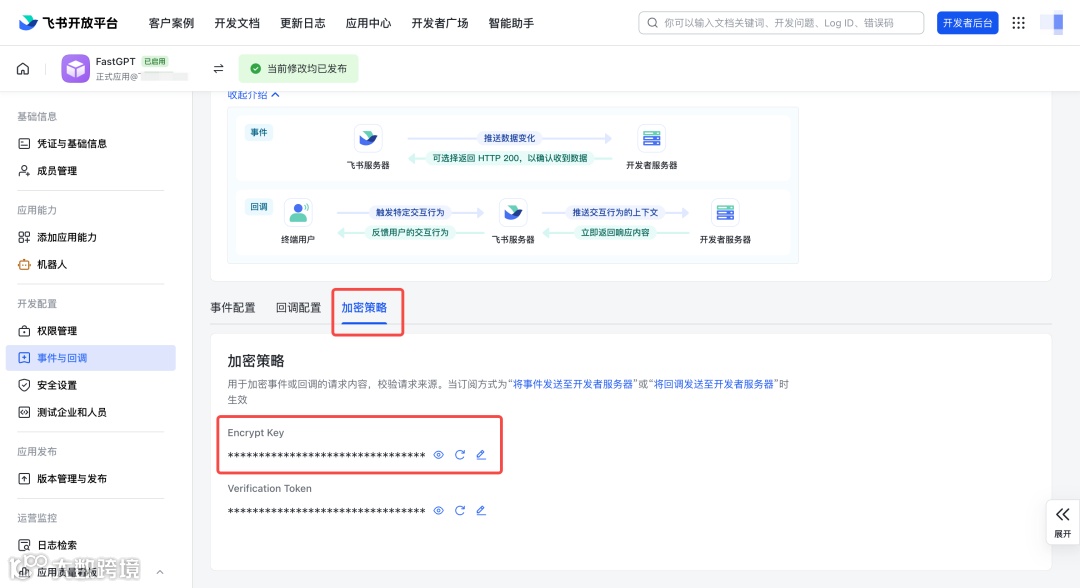Click developer server icon in event diagram
1080x588 pixels.
[652, 139]
